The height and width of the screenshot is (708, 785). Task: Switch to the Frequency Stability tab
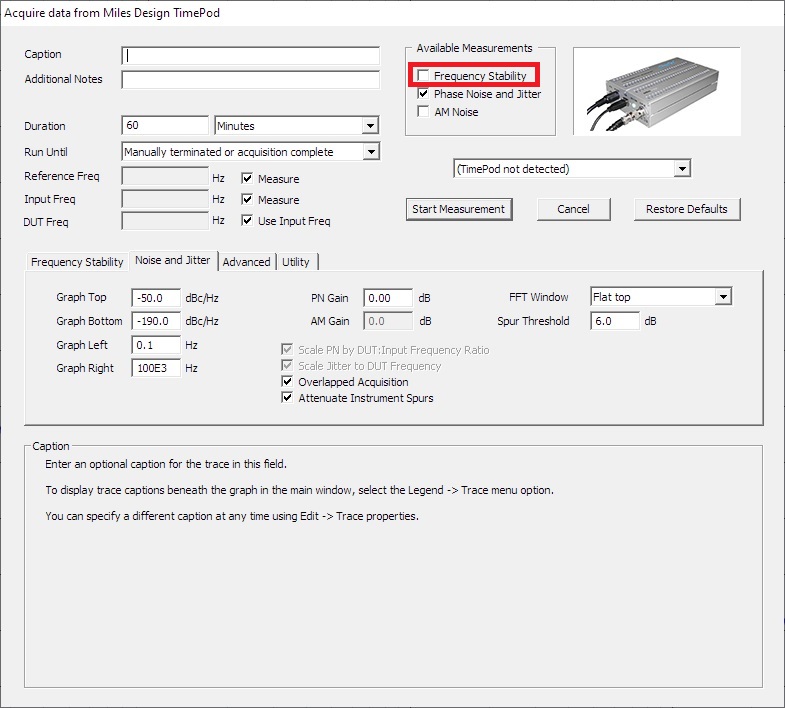pos(77,262)
